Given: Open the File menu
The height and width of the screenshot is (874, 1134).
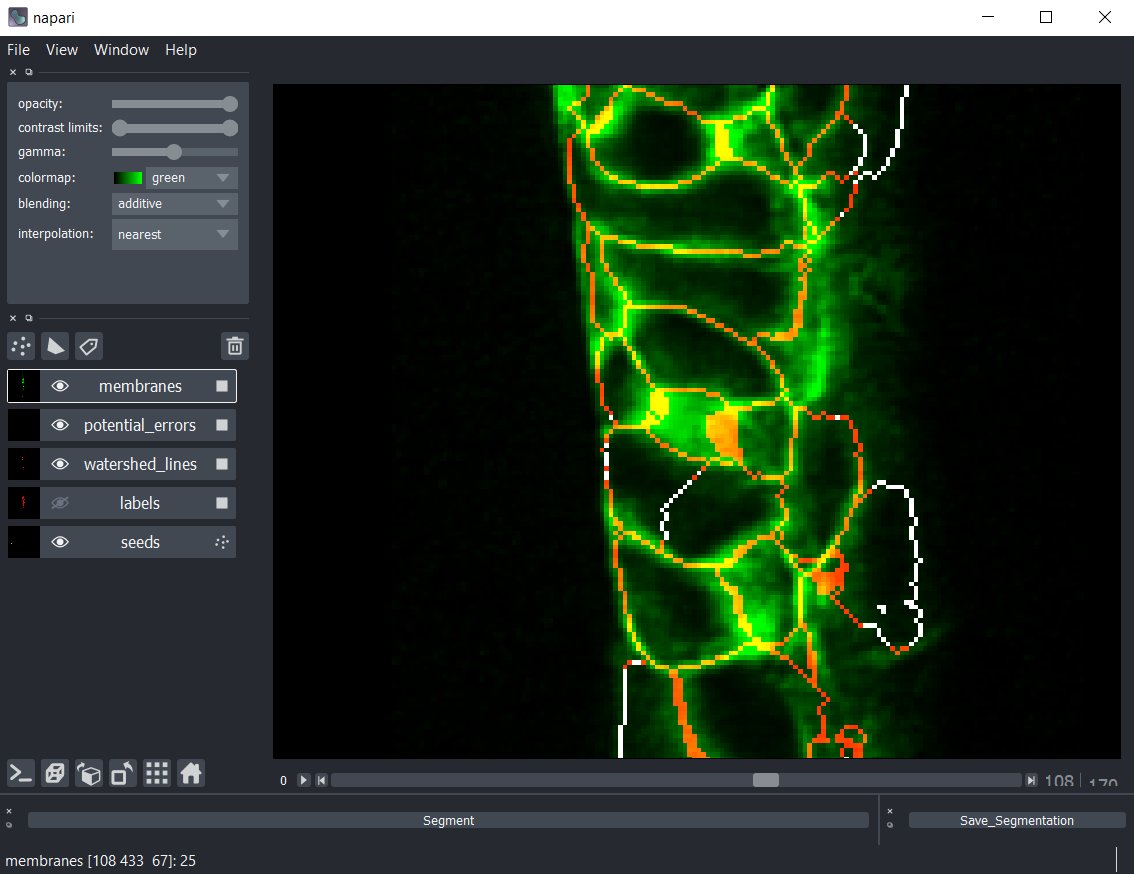Looking at the screenshot, I should pos(18,49).
